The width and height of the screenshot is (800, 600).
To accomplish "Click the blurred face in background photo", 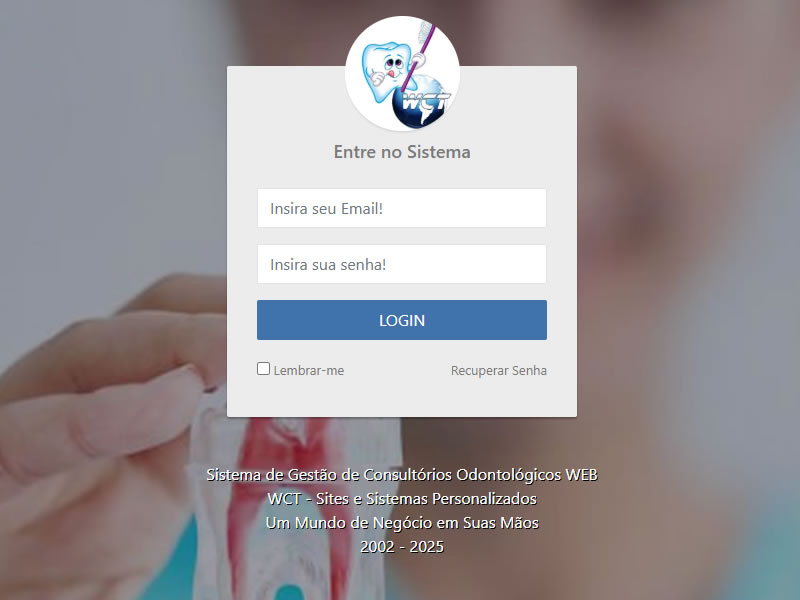I will pyautogui.click(x=663, y=153).
